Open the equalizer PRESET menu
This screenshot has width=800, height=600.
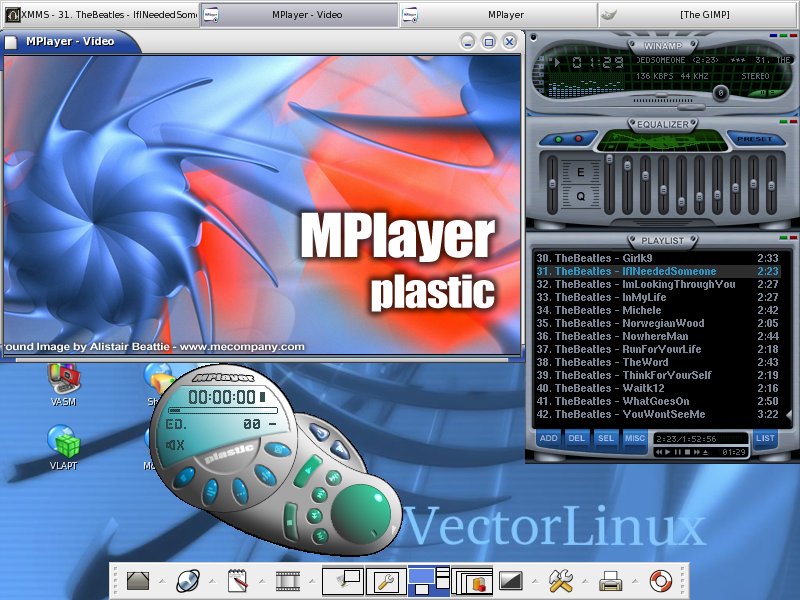pyautogui.click(x=754, y=139)
